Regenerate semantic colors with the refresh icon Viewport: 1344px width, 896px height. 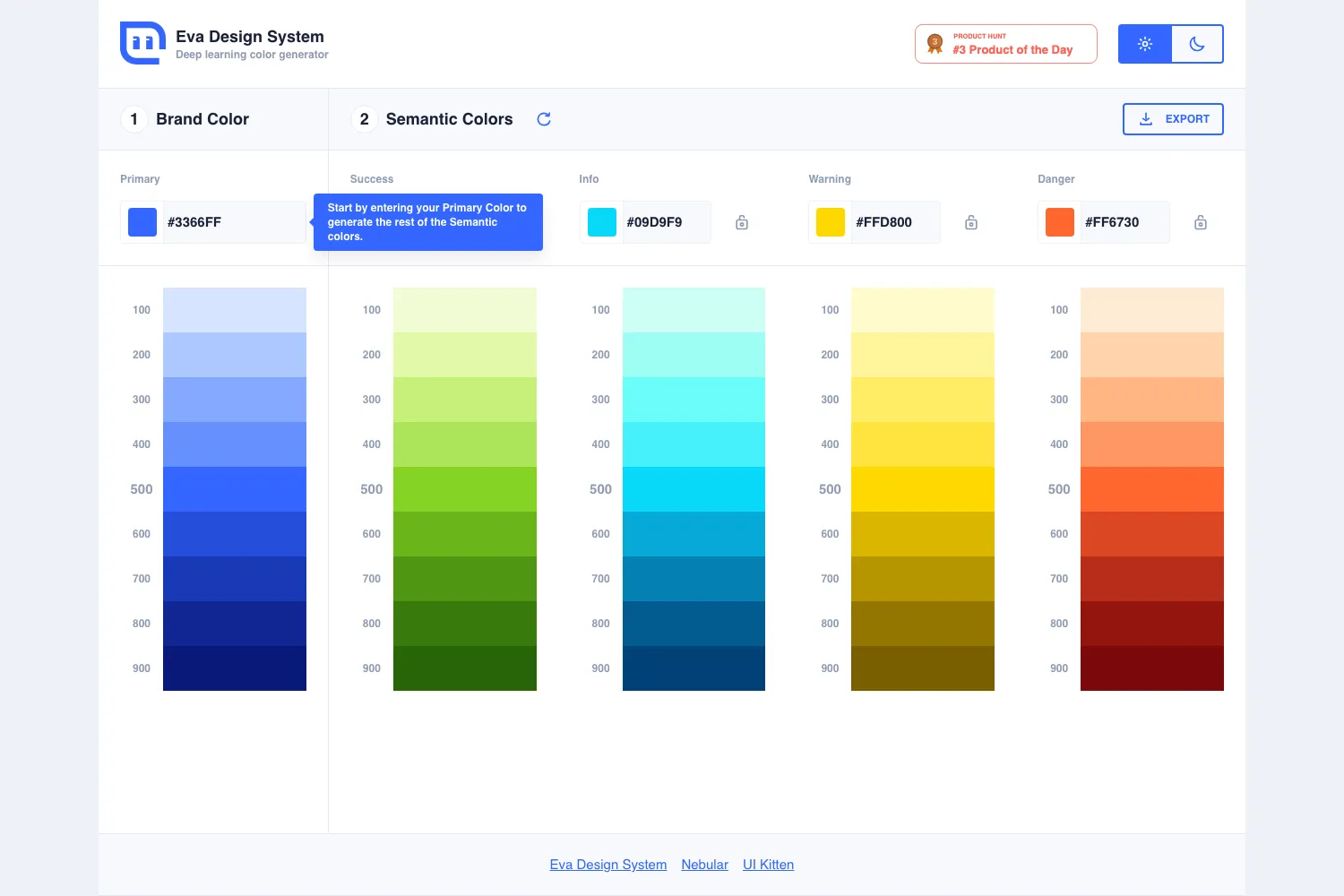[x=544, y=119]
